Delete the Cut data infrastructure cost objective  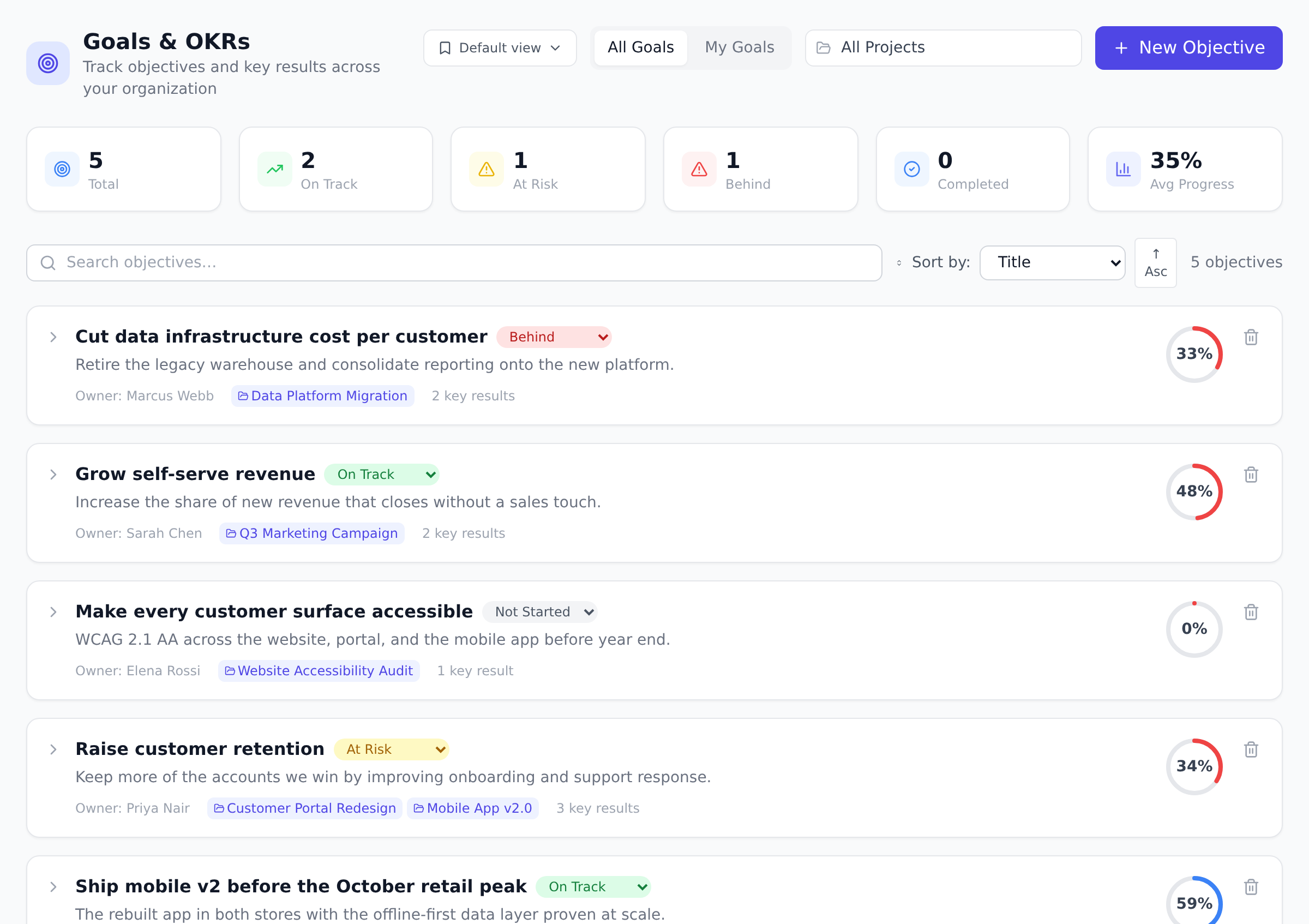coord(1251,338)
